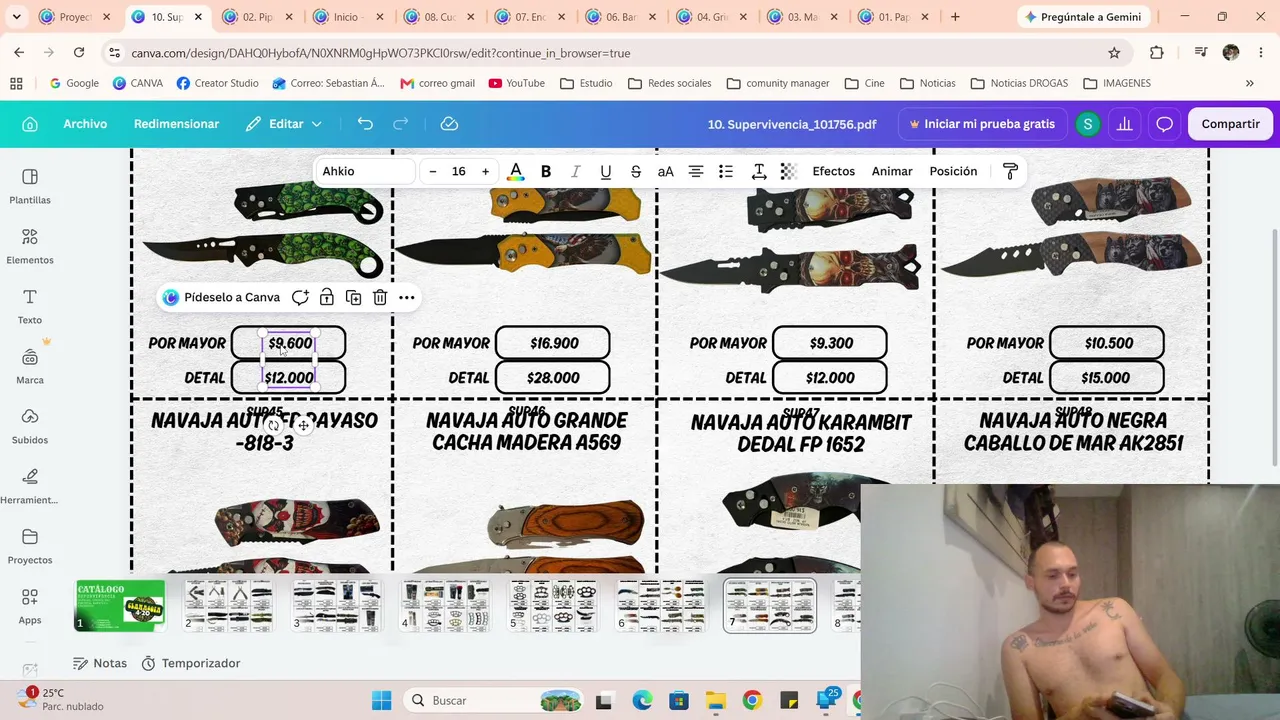Image resolution: width=1280 pixels, height=720 pixels.
Task: Delete selection with trash icon
Action: tap(380, 297)
